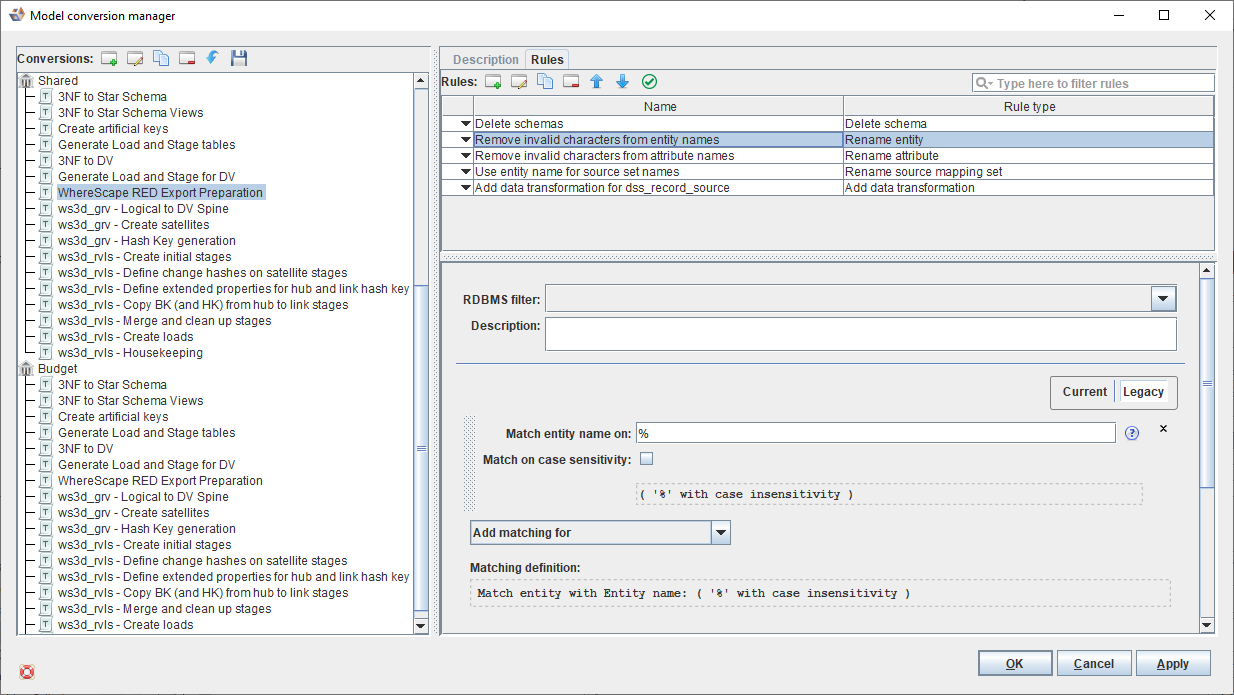Select 3NF to DV under Shared

[85, 161]
